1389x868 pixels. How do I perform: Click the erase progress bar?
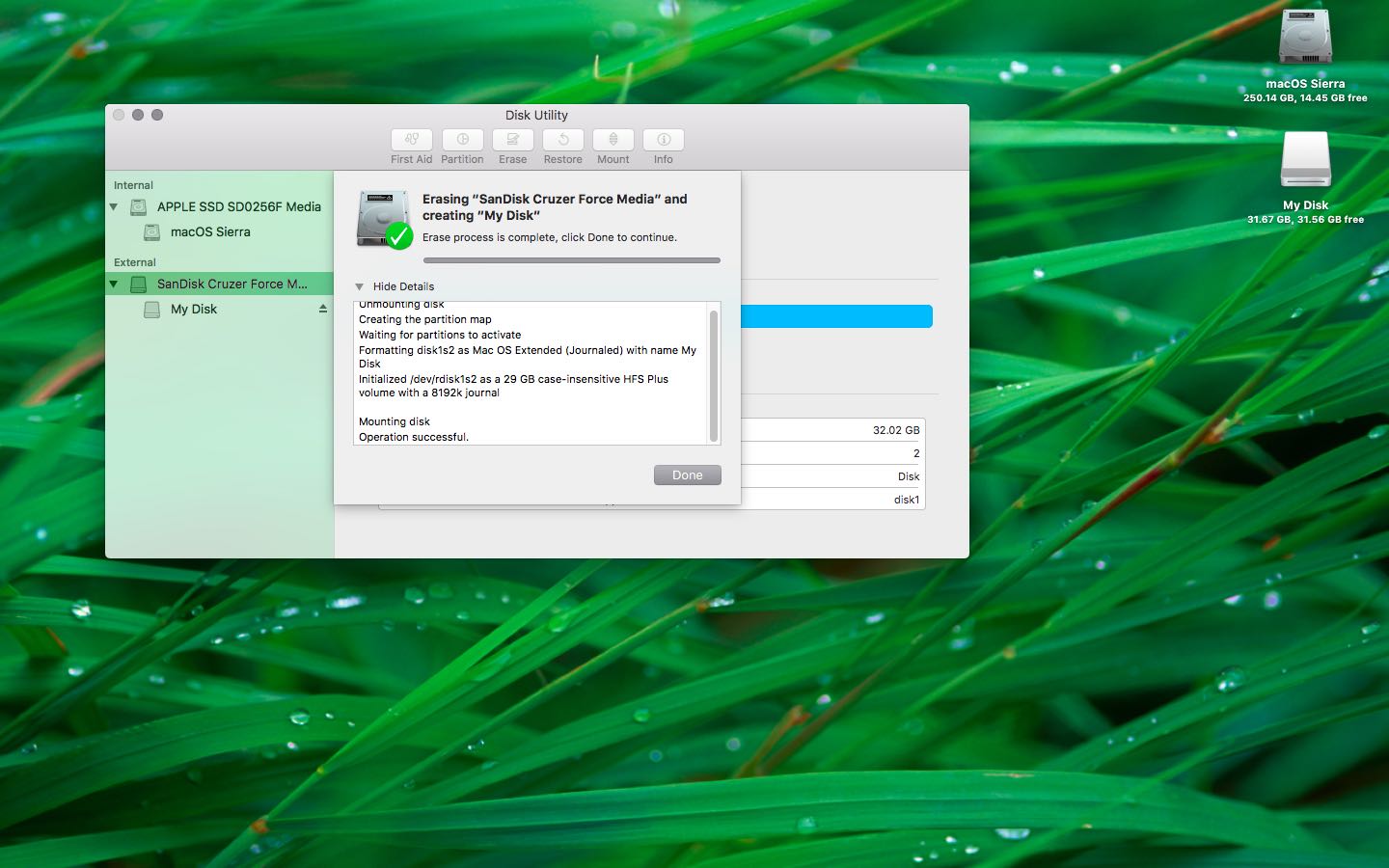point(572,260)
